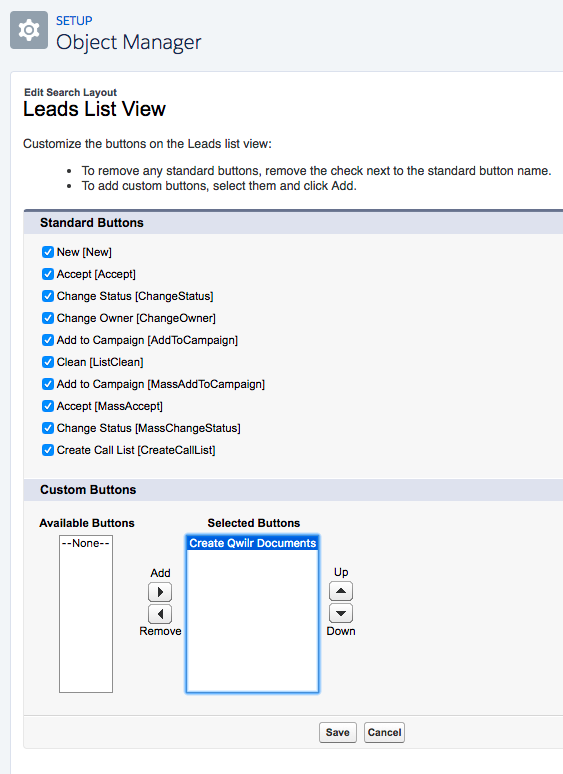Image resolution: width=563 pixels, height=774 pixels.
Task: Click the Setup gear icon
Action: (x=29, y=30)
